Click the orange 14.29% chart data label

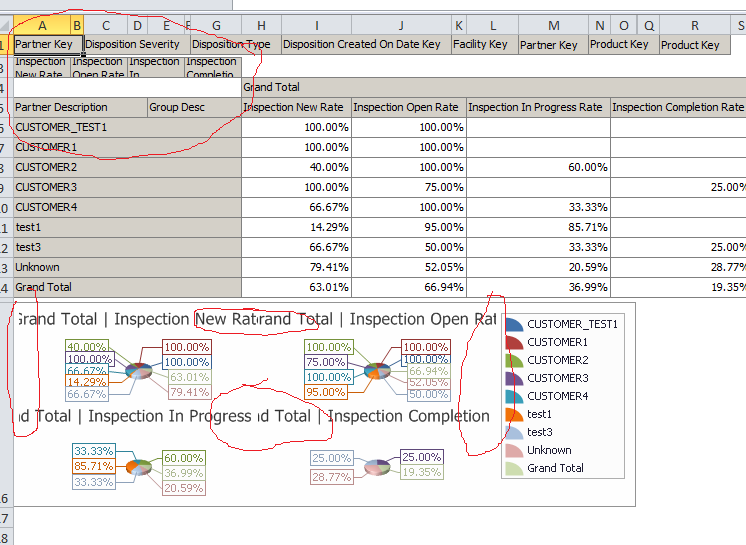87,382
